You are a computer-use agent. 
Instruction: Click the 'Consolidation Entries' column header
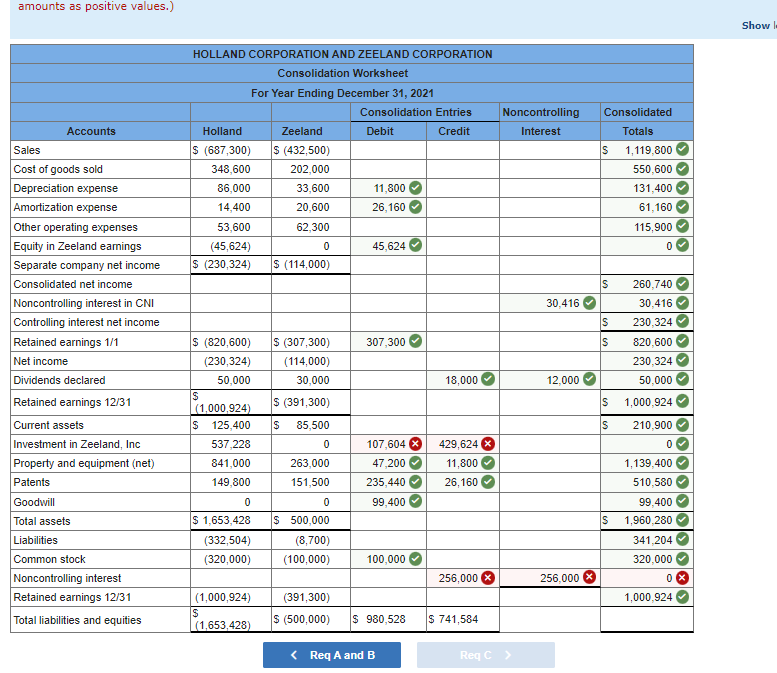(x=416, y=112)
